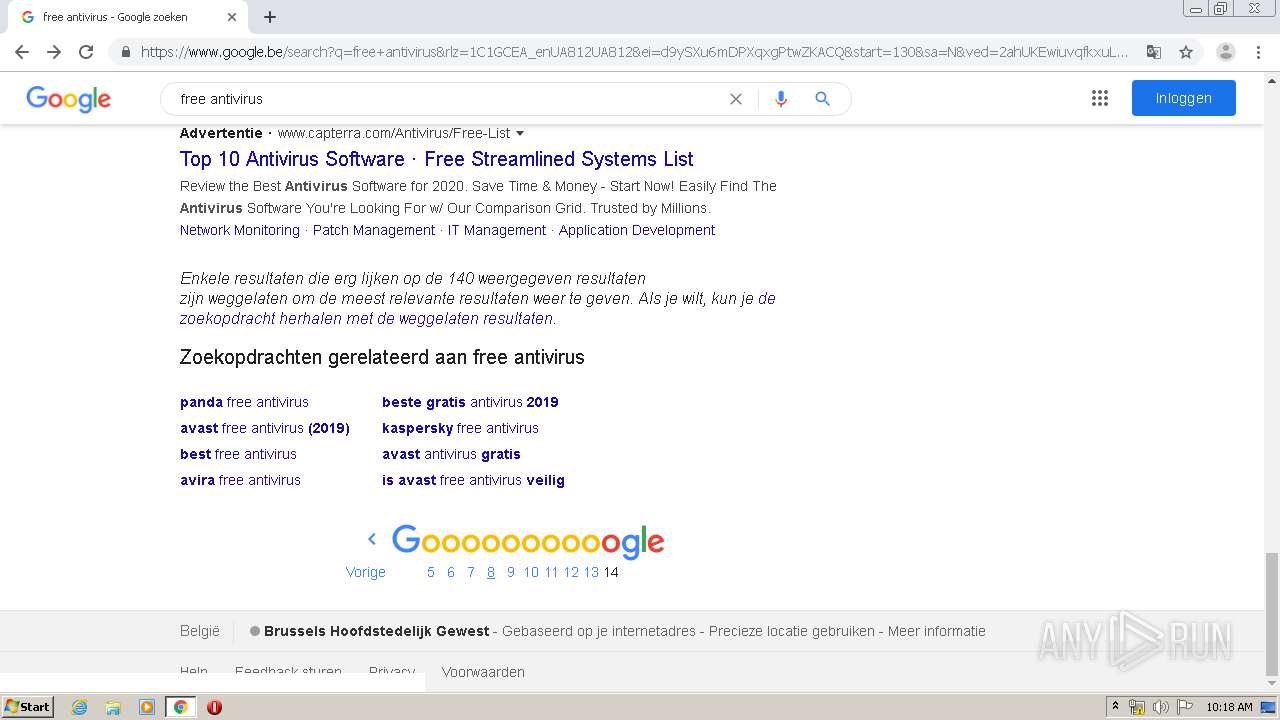
Task: Open the Voorwaarden footer link
Action: tap(483, 672)
